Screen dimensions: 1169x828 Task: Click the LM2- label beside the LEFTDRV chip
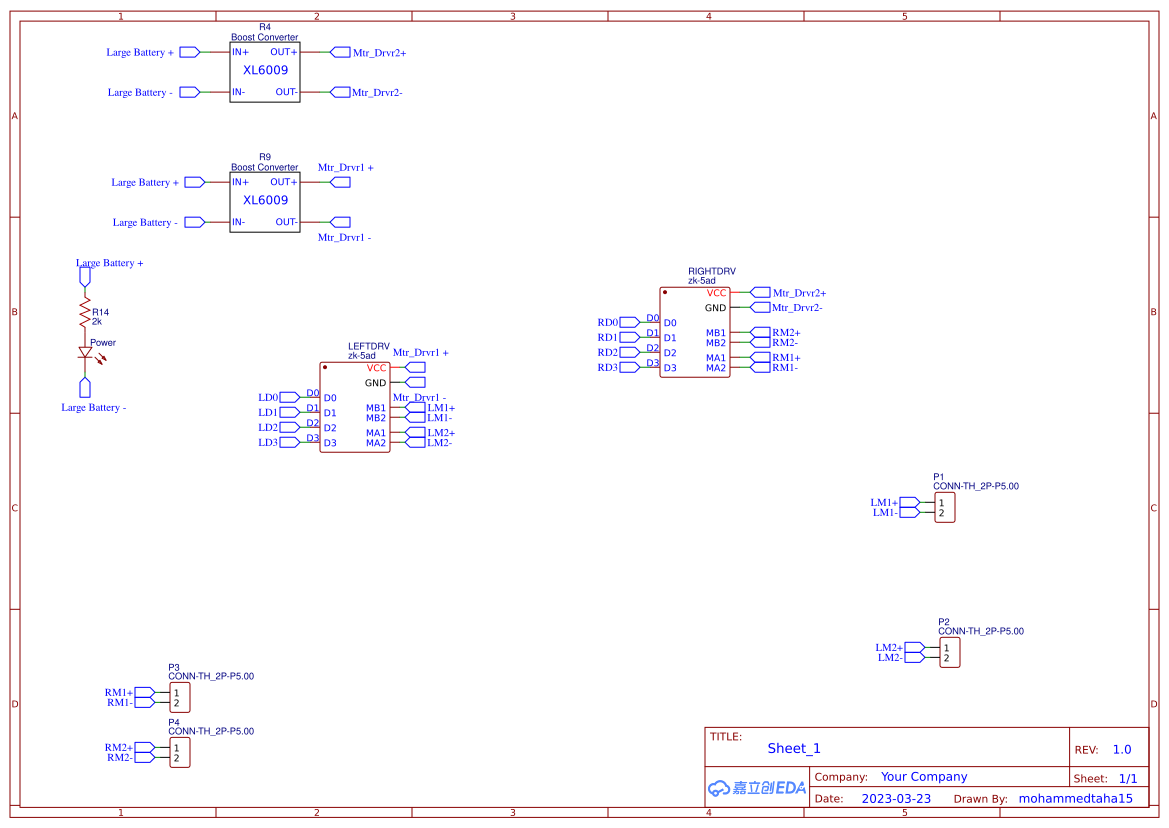[x=440, y=443]
